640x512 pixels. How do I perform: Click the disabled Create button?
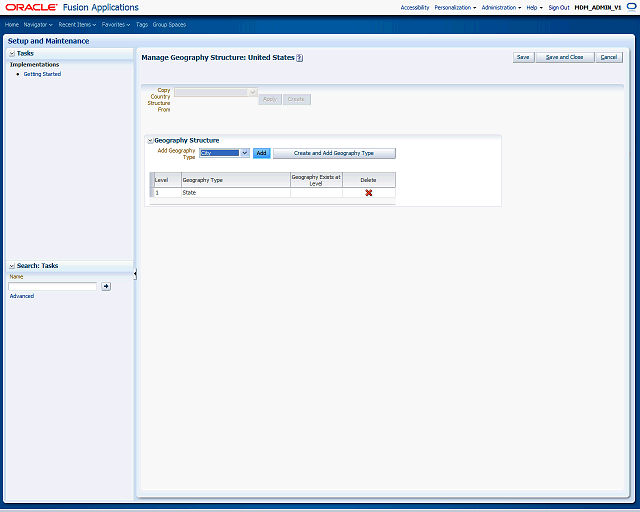point(297,99)
